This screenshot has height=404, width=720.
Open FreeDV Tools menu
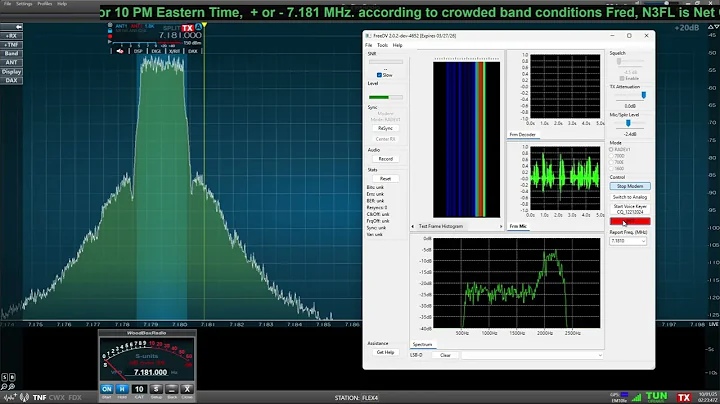point(382,45)
